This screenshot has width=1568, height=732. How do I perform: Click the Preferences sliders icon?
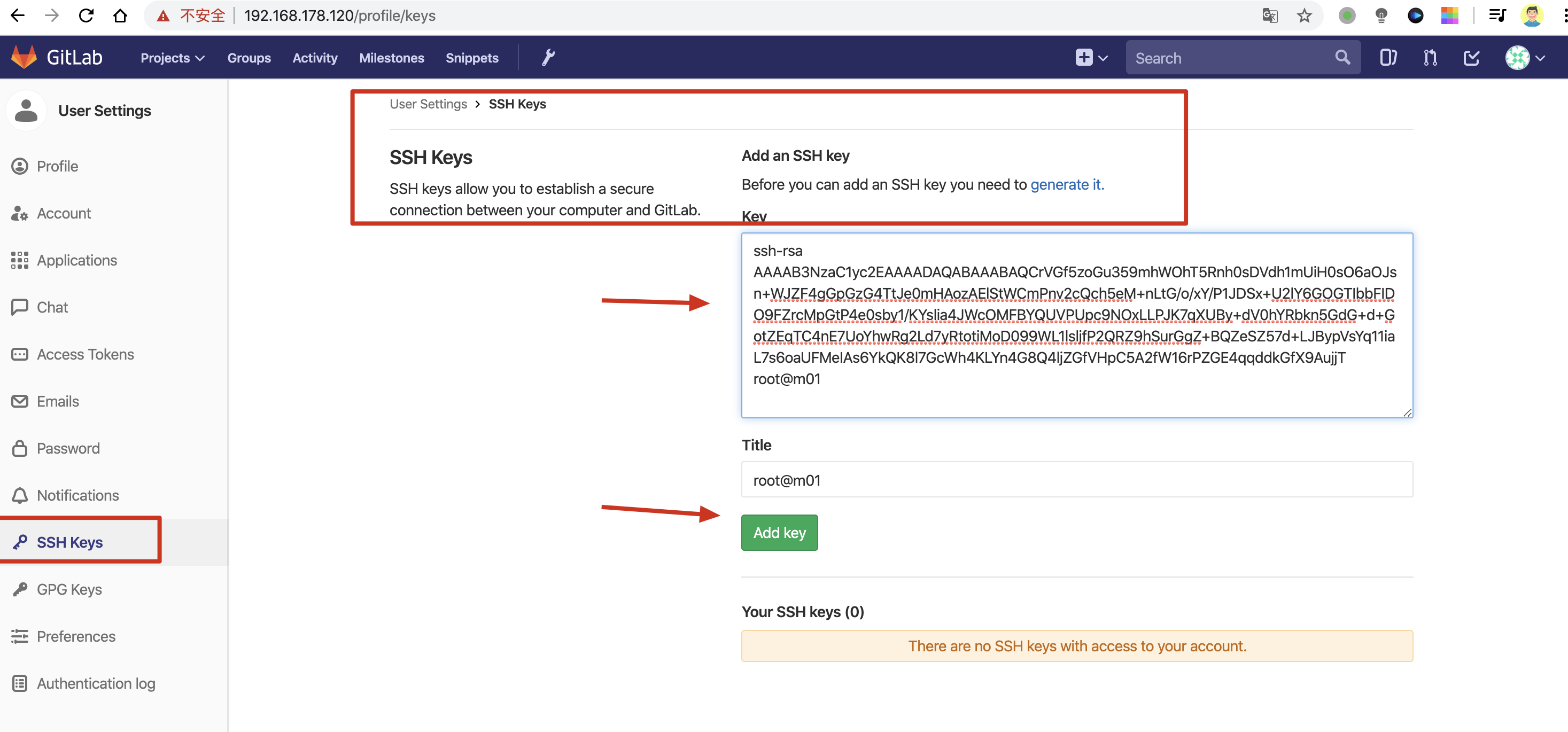point(19,636)
